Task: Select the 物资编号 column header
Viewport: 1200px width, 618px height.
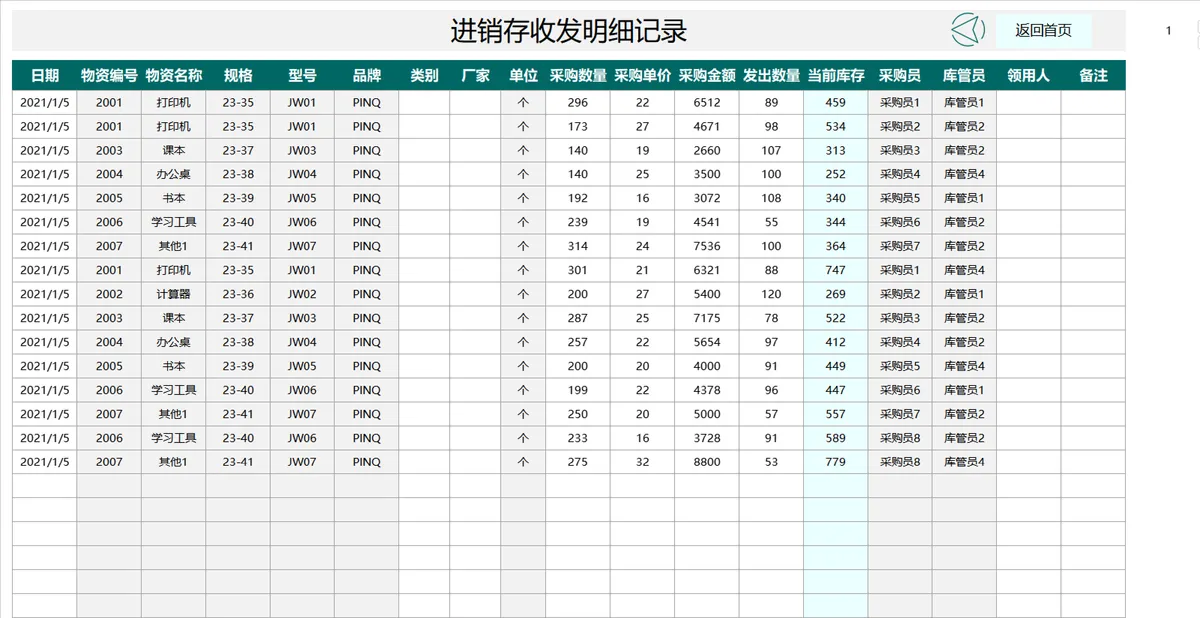Action: click(109, 75)
